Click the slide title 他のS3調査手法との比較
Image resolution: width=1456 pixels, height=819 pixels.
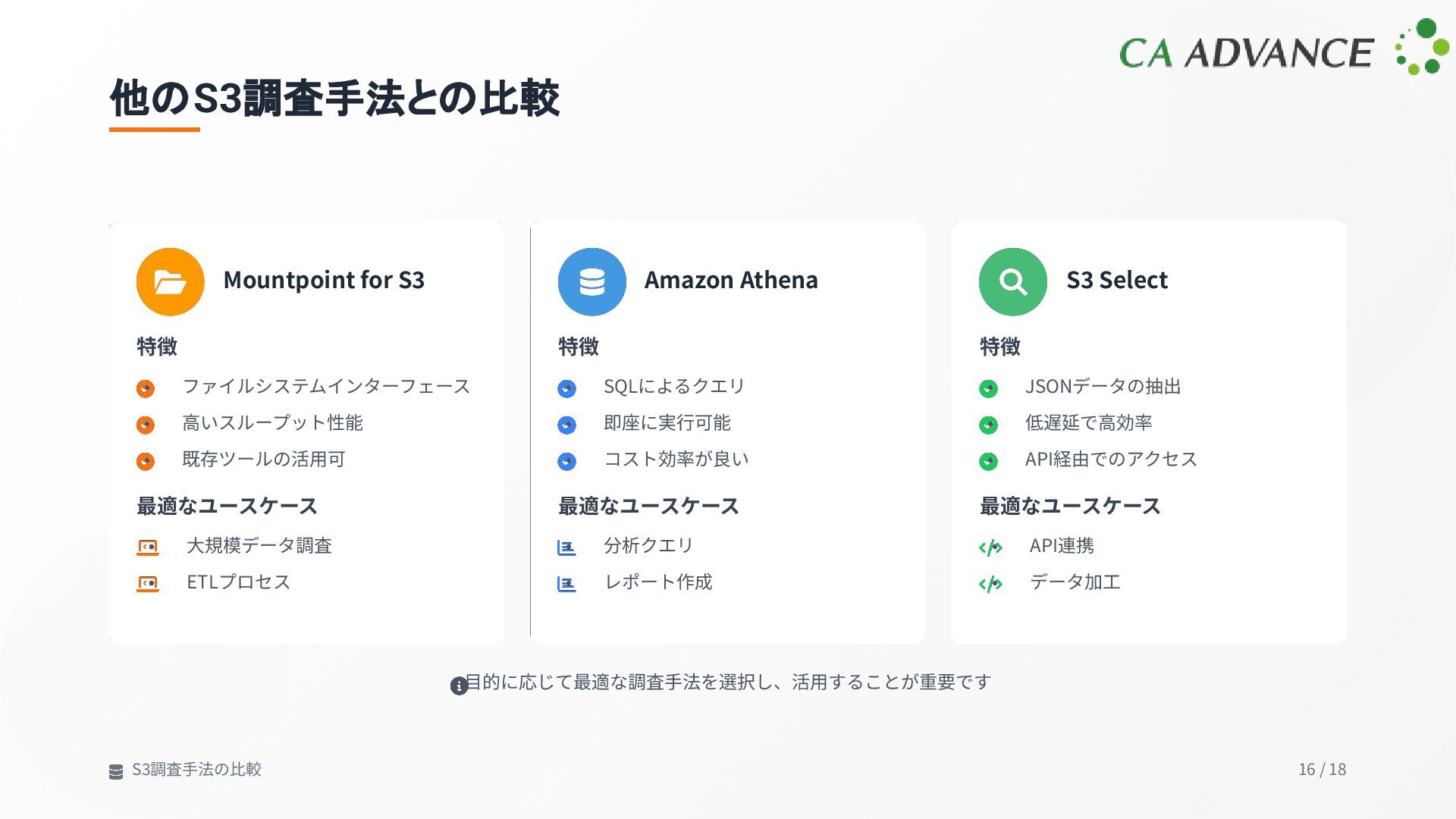pos(334,98)
